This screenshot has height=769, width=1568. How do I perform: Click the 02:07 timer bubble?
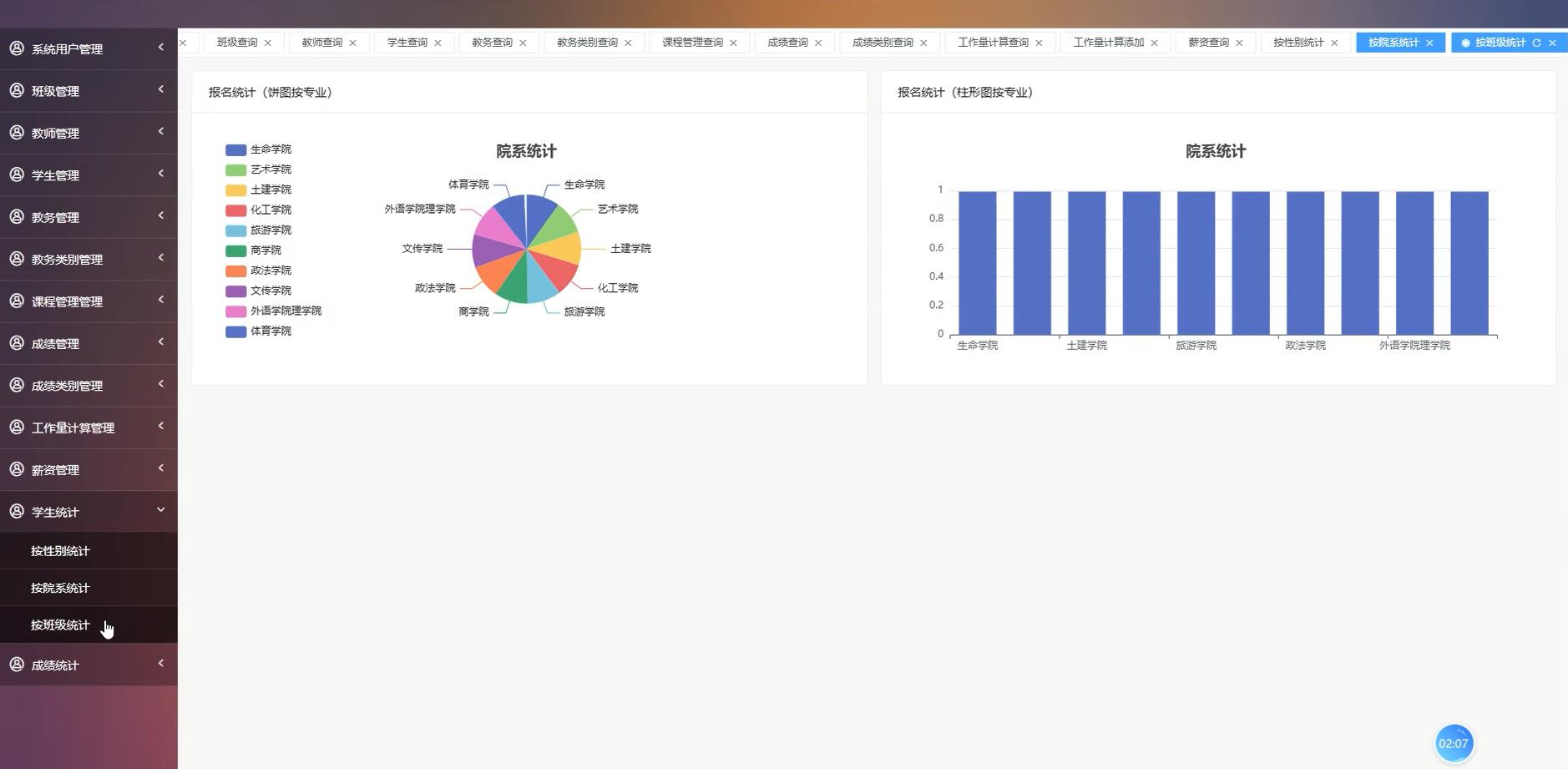click(x=1454, y=741)
